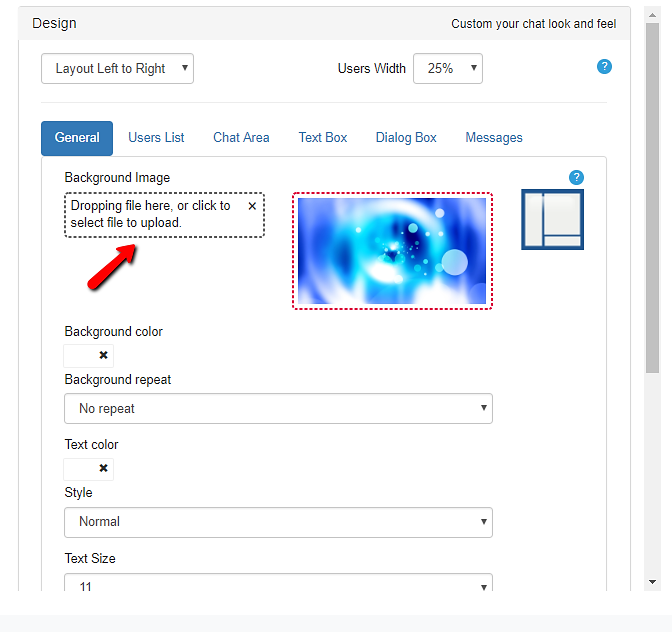Open the Background repeat dropdown

click(x=279, y=409)
